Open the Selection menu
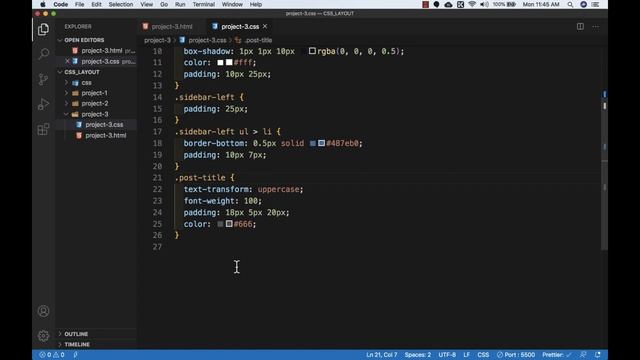Viewport: 640px width, 360px height. (120, 4)
